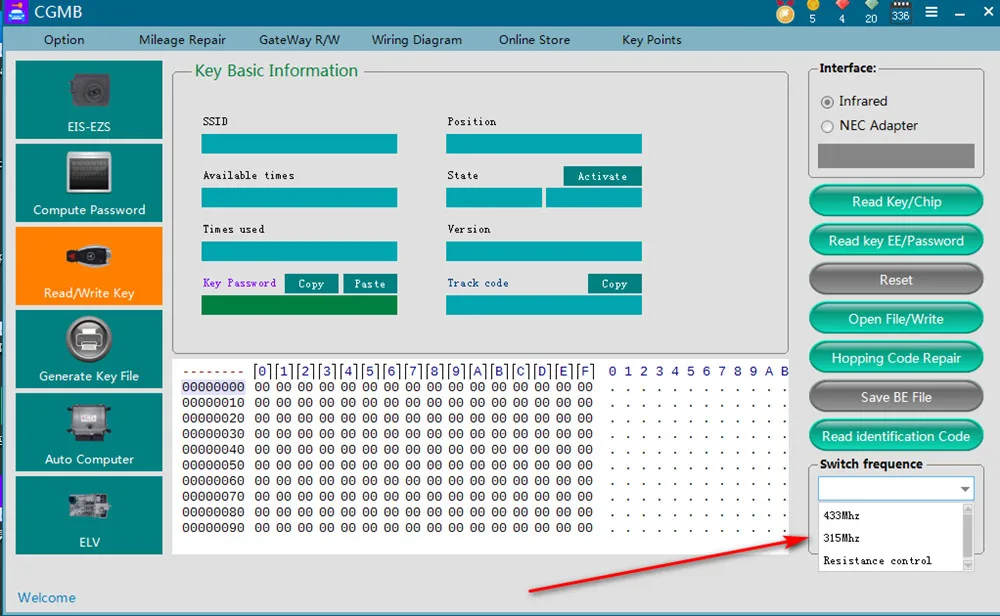Click the frequency list scrollbar down arrow
The height and width of the screenshot is (616, 1000).
click(x=967, y=565)
